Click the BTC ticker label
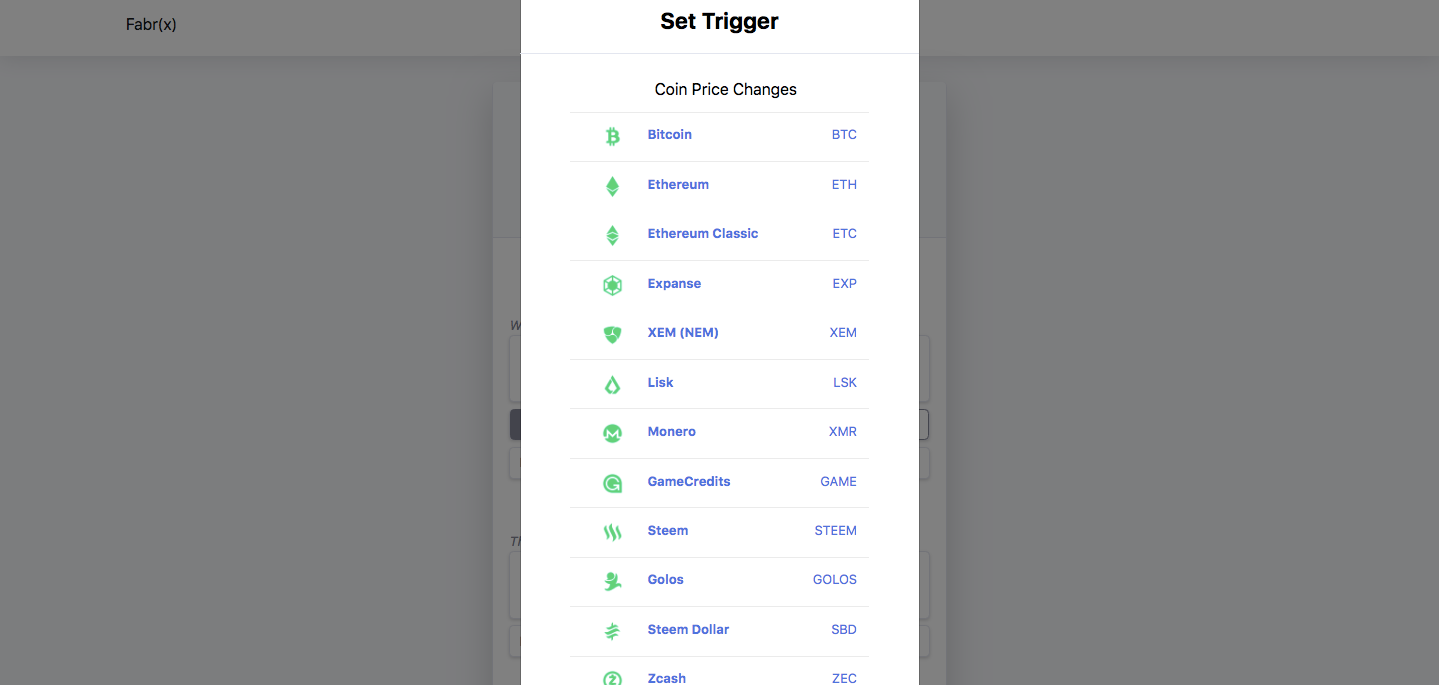1439x685 pixels. [x=844, y=134]
